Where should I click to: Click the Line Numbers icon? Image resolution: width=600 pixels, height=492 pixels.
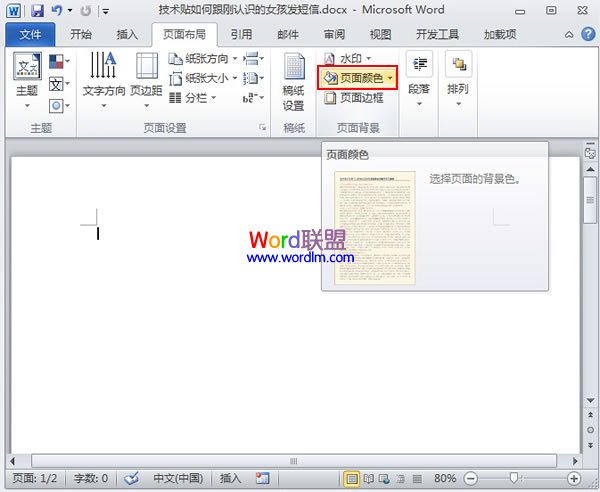(x=253, y=79)
